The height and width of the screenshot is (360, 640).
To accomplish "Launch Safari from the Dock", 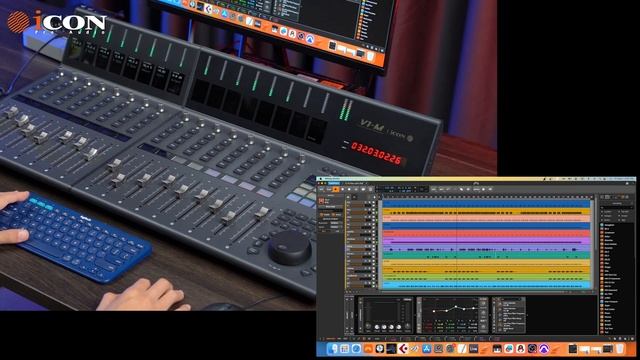I will click(x=356, y=349).
